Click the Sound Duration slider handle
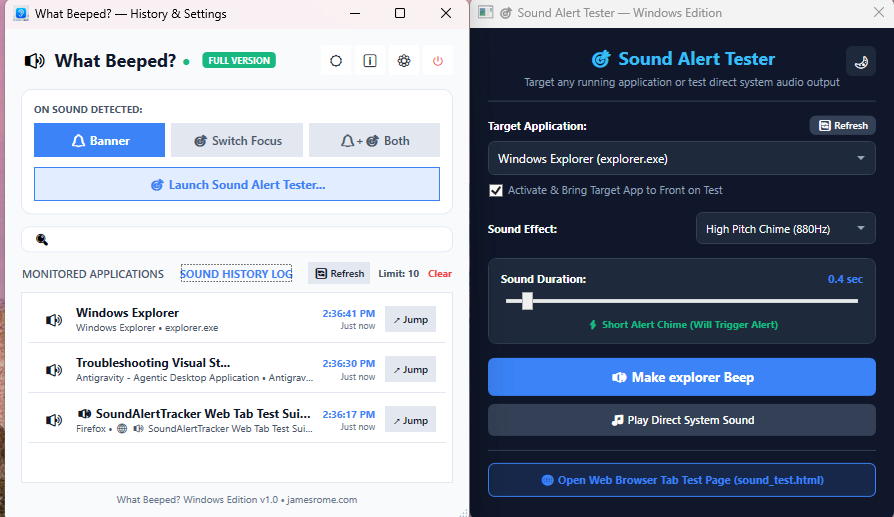The height and width of the screenshot is (517, 894). [527, 301]
